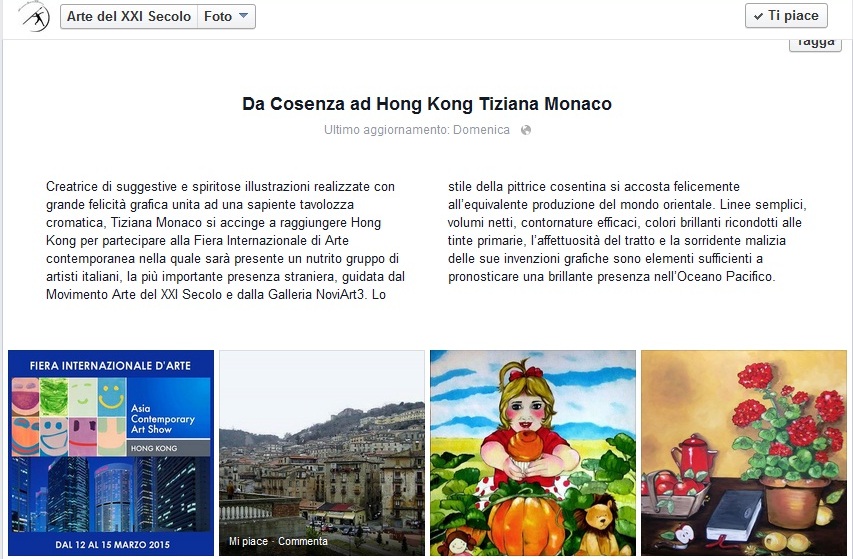Click the partially hidden Tagga button
Screen dimensions: 853x559
tap(815, 45)
